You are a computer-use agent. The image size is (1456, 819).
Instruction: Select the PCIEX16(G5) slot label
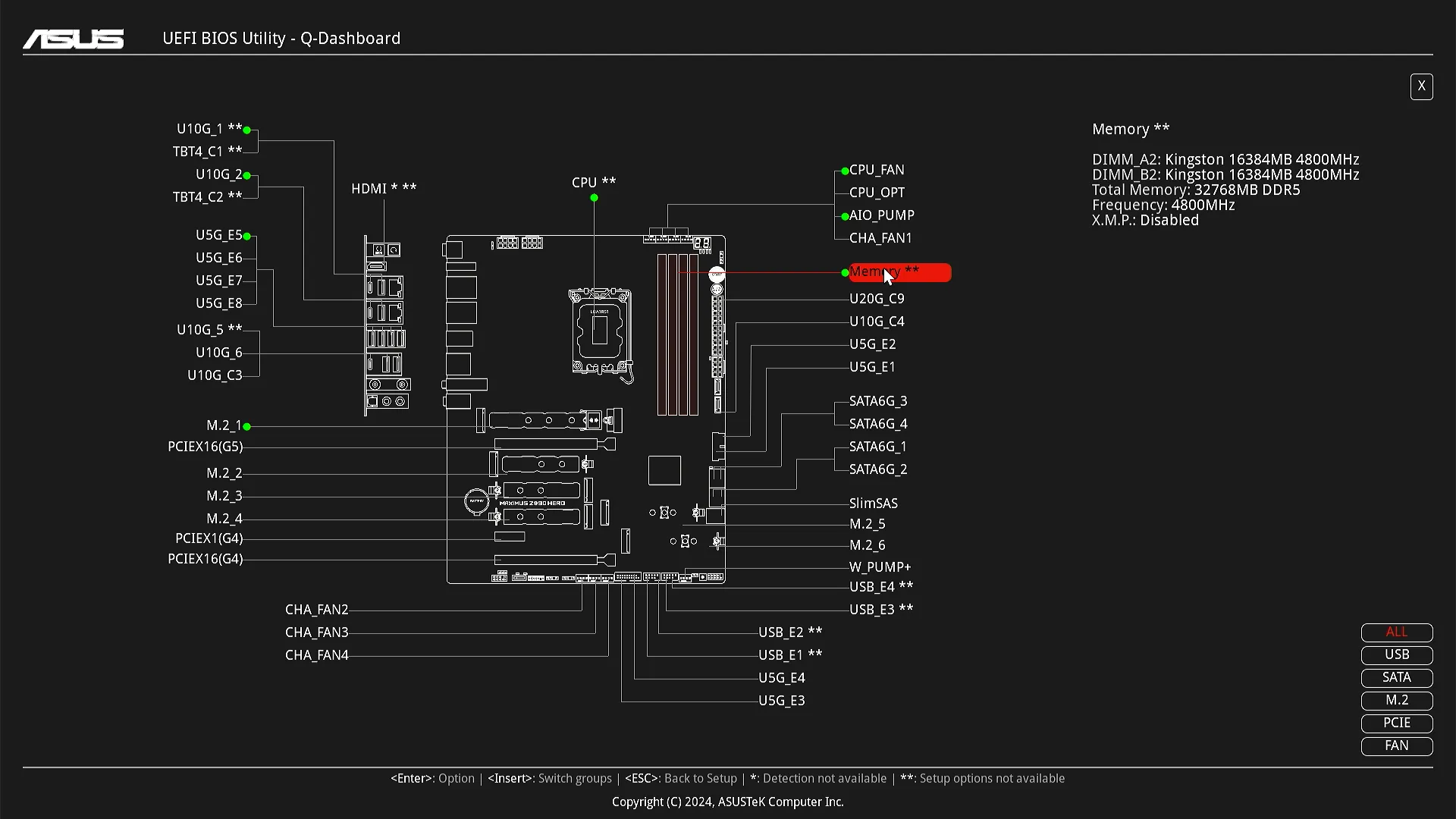tap(205, 447)
